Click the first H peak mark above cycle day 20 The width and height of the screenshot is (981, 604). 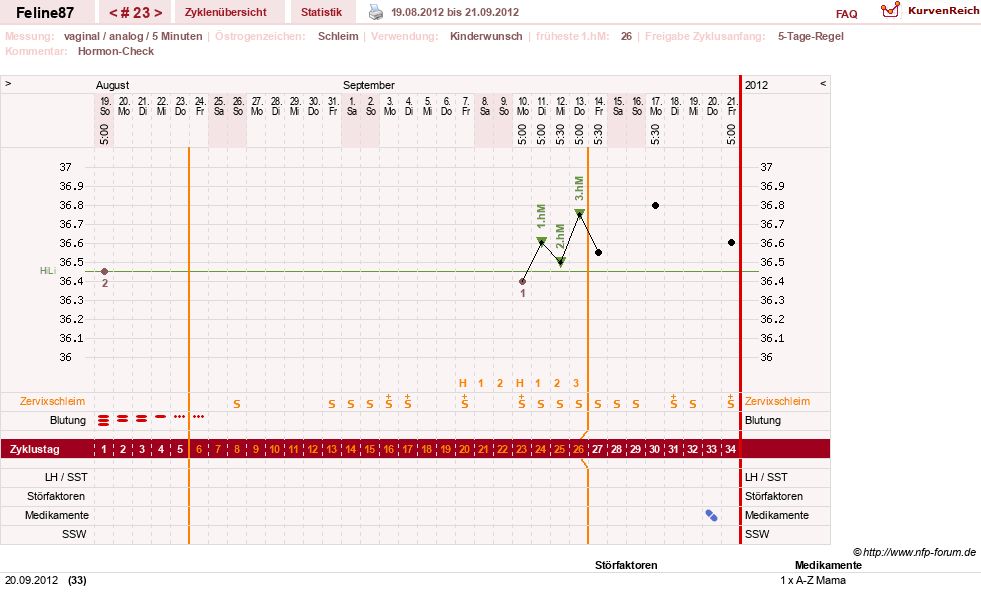[463, 383]
